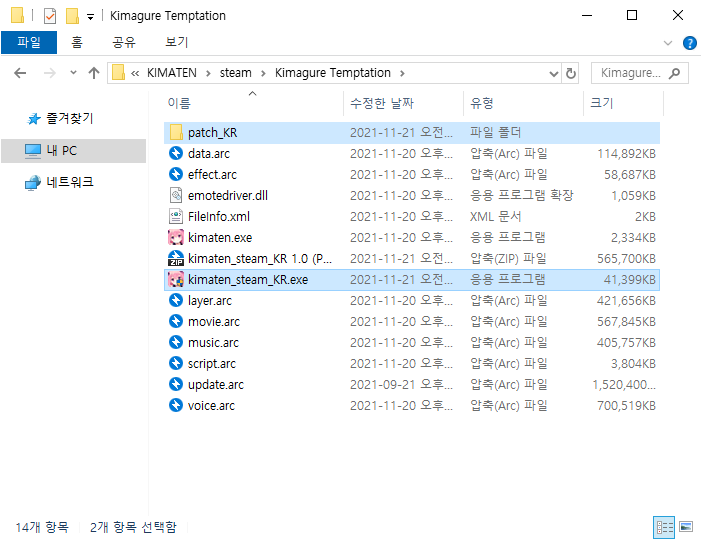Click the size value 114,892KB

point(626,154)
